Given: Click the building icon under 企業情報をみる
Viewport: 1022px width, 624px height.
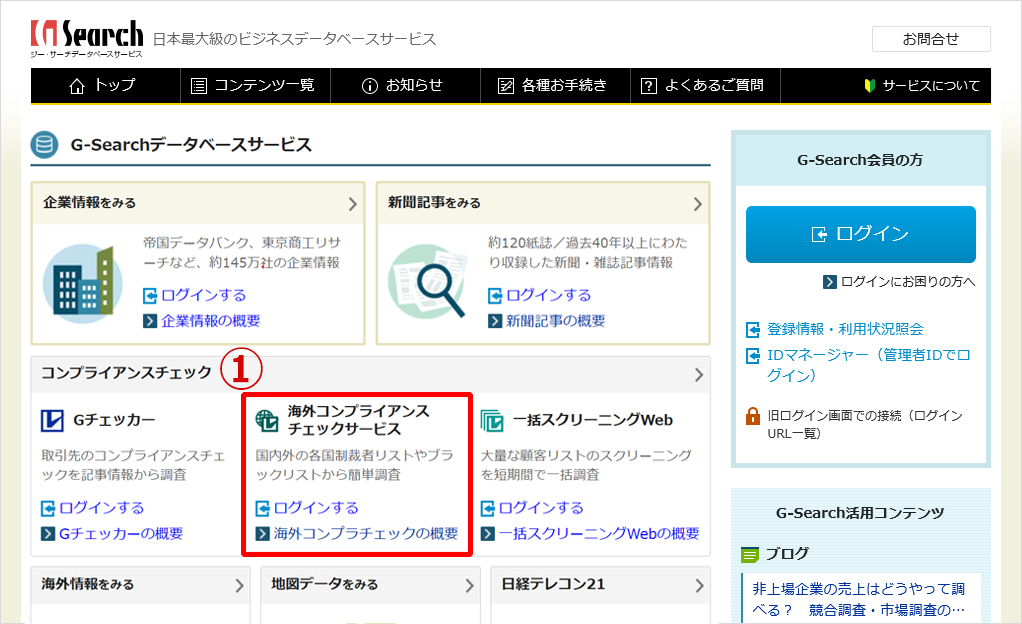Looking at the screenshot, I should tap(82, 279).
